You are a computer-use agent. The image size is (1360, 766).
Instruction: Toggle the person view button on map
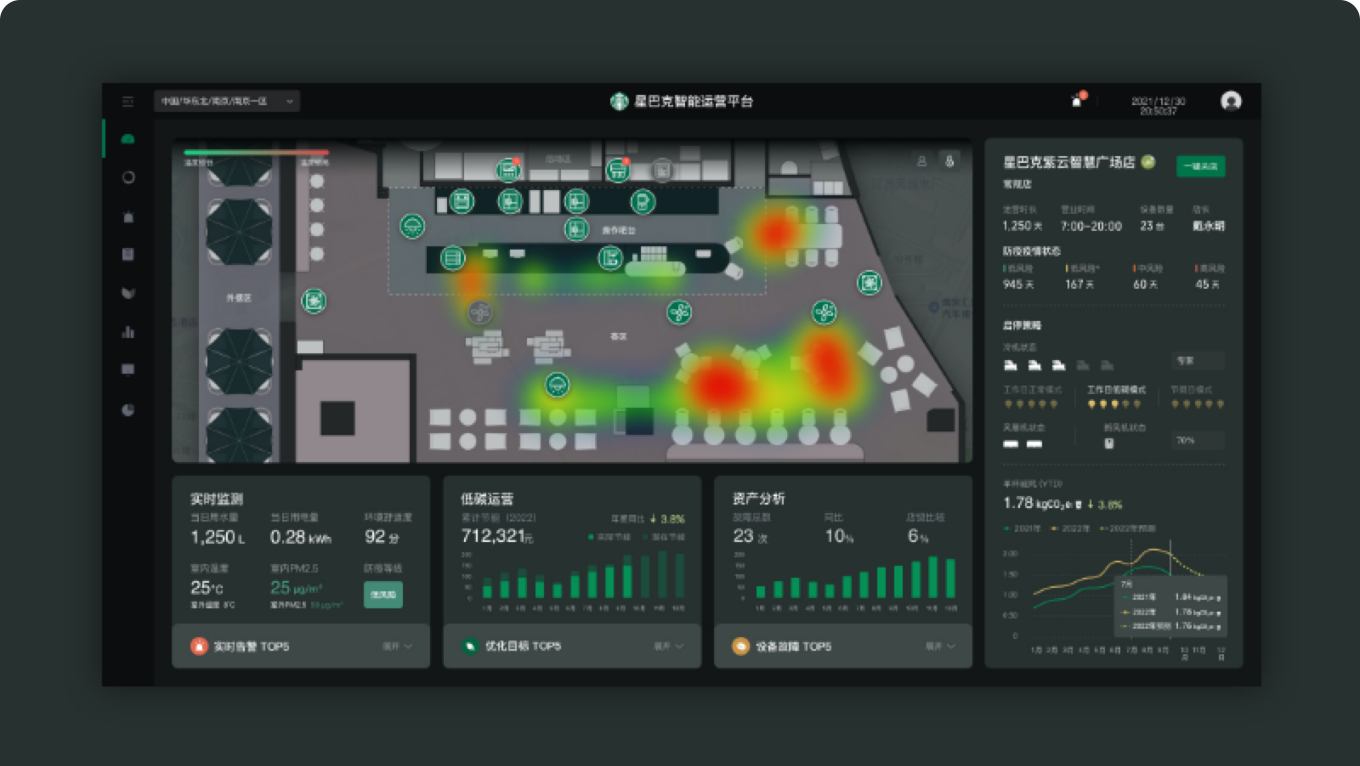coord(921,161)
